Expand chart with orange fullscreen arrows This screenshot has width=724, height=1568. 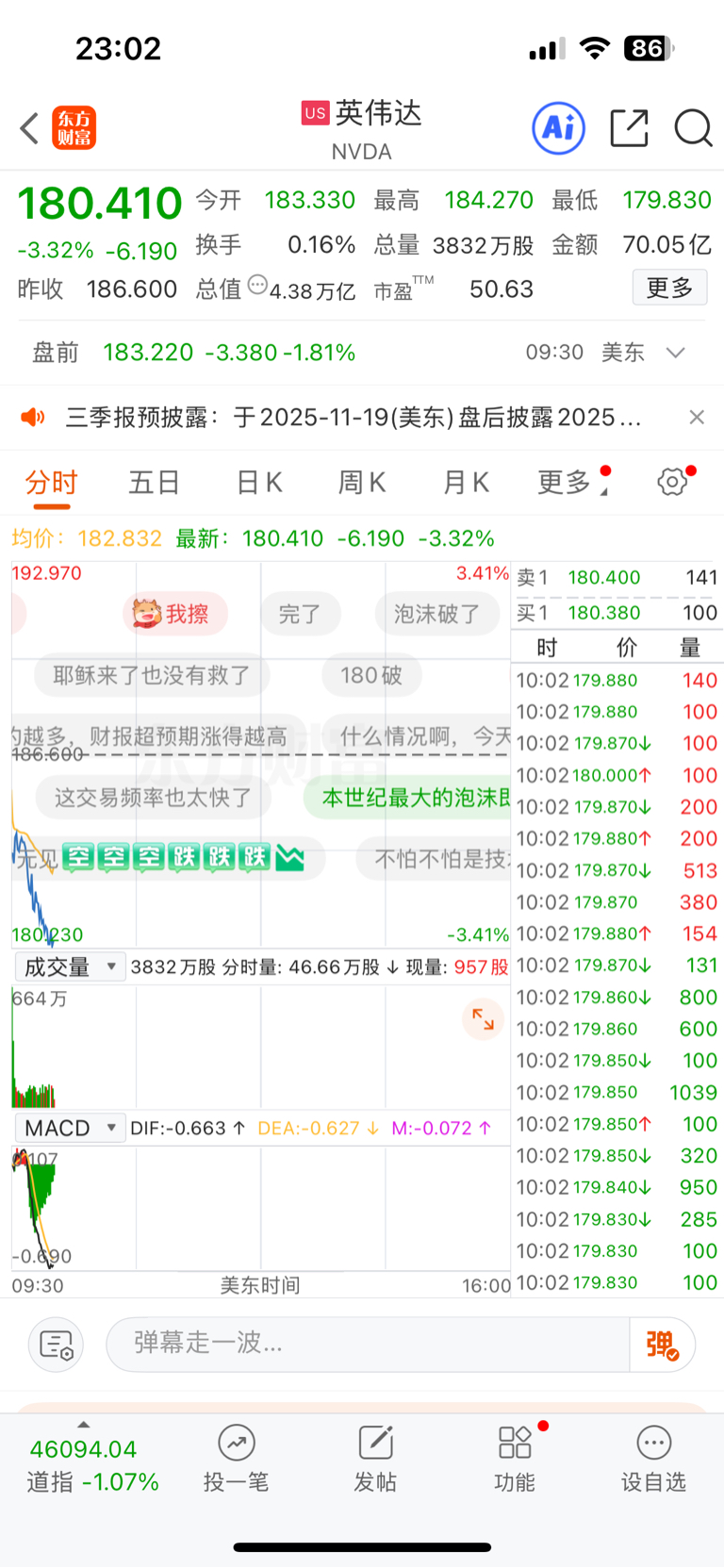coord(484,1018)
